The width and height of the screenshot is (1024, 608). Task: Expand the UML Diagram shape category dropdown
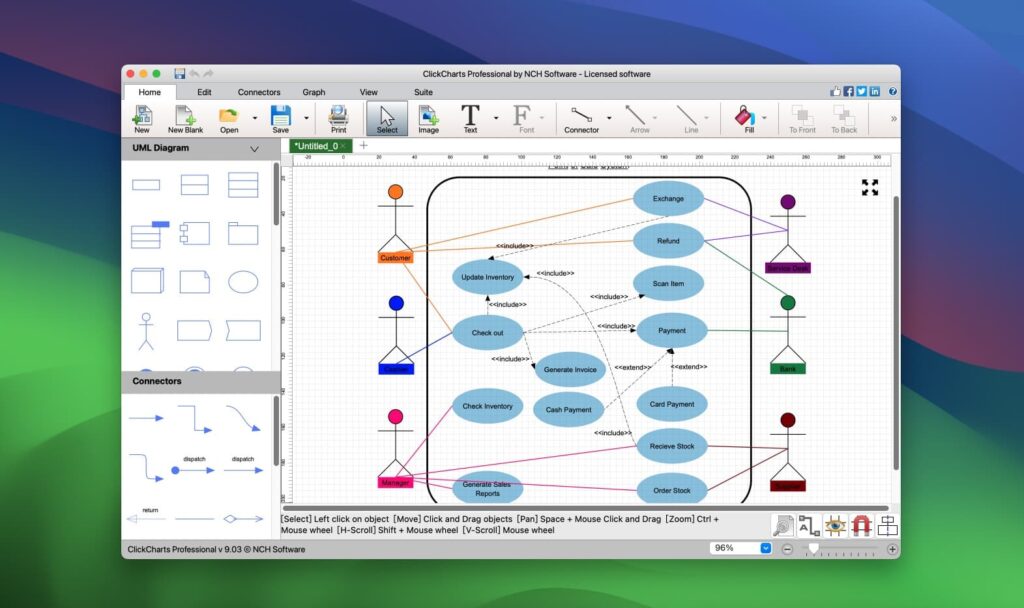pyautogui.click(x=254, y=149)
